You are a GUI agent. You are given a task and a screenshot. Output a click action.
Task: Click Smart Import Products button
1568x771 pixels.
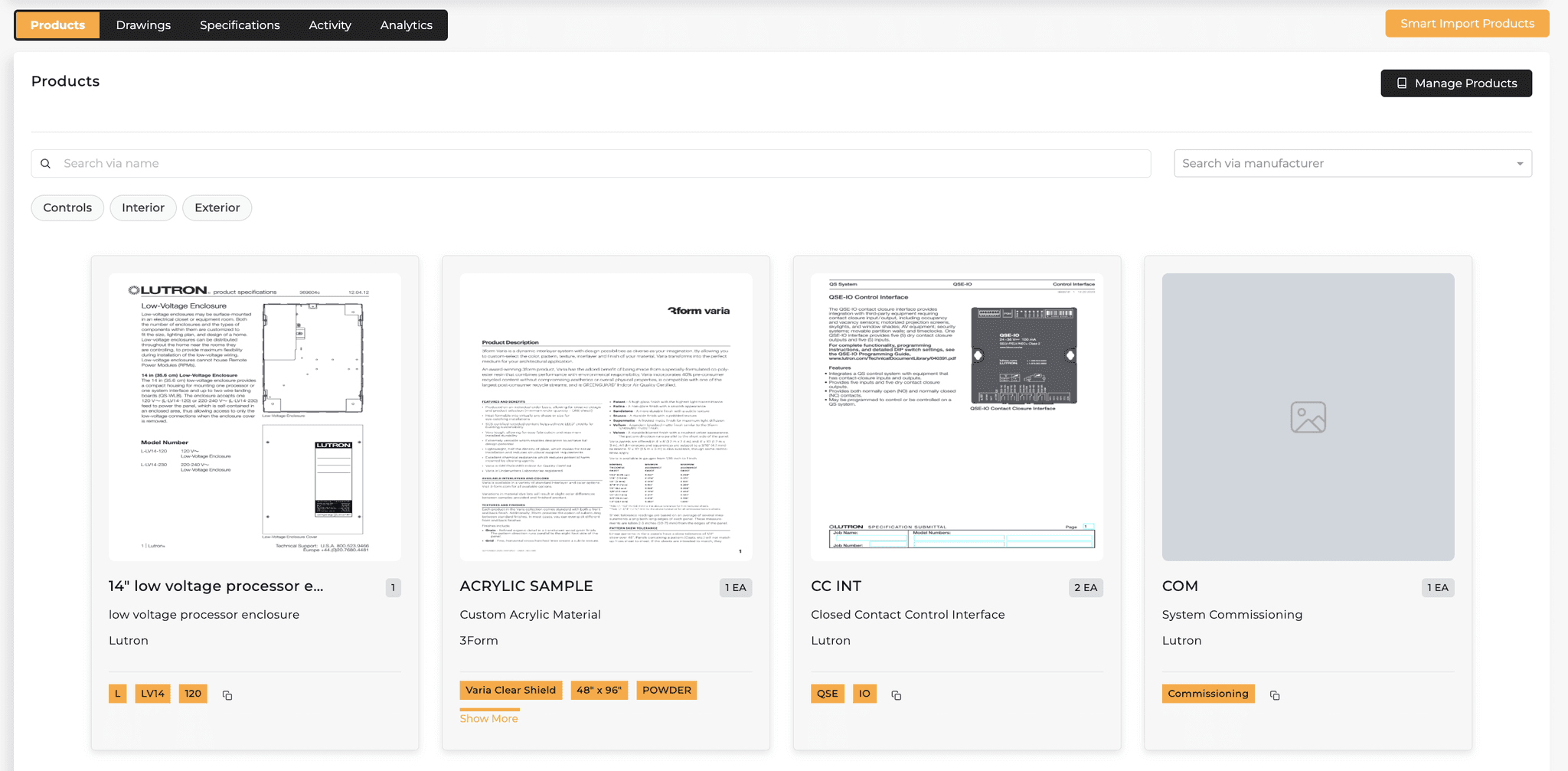(1467, 24)
